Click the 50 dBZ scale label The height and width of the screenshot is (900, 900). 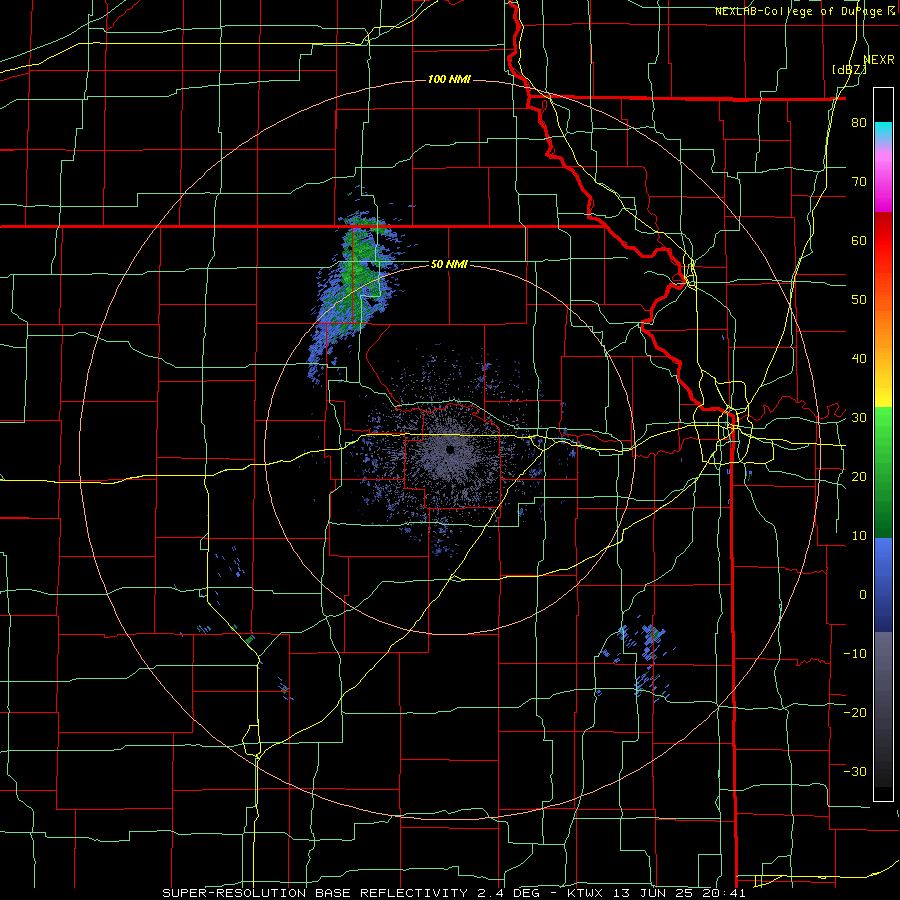[x=859, y=300]
